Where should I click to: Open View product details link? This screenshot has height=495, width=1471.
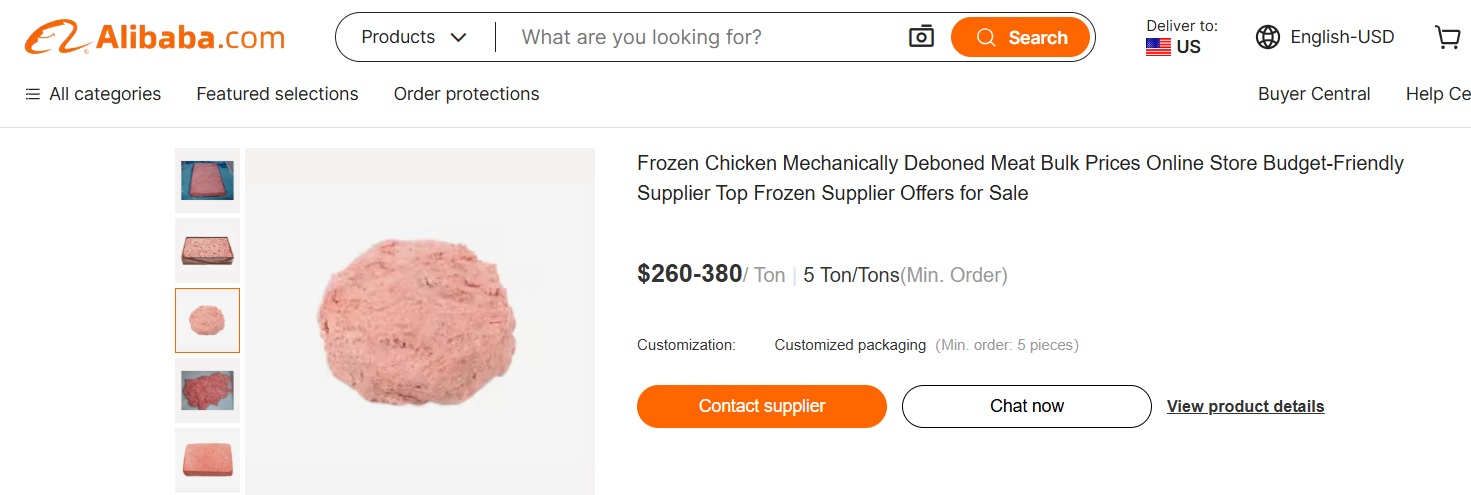(1245, 406)
